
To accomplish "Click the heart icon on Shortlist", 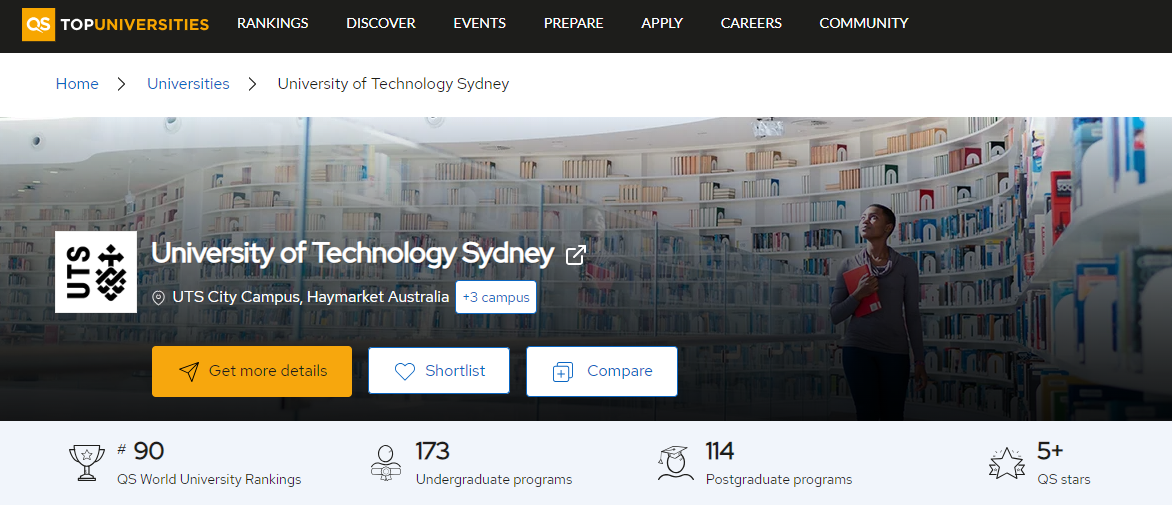I will coord(404,372).
